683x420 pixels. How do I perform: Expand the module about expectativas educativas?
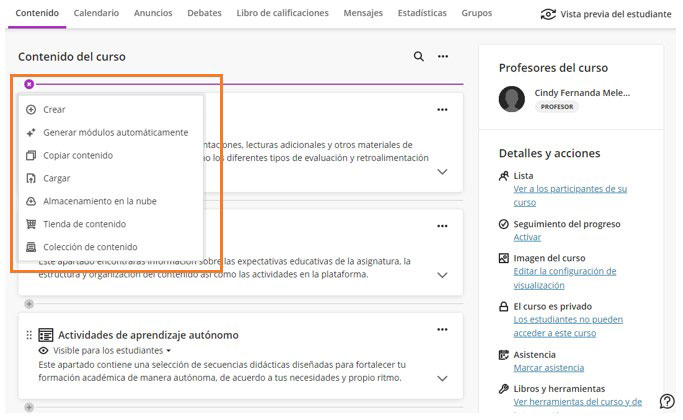(x=442, y=275)
